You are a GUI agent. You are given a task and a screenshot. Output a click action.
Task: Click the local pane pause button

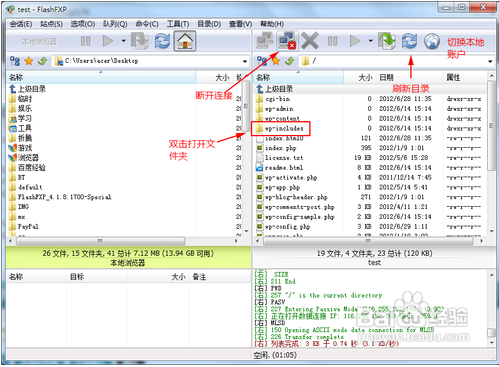click(x=86, y=41)
